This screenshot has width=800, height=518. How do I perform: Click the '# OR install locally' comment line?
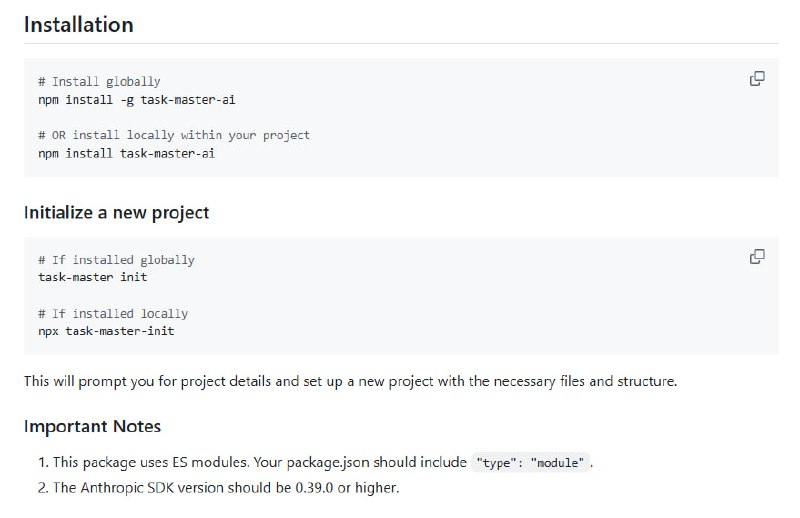pos(174,135)
